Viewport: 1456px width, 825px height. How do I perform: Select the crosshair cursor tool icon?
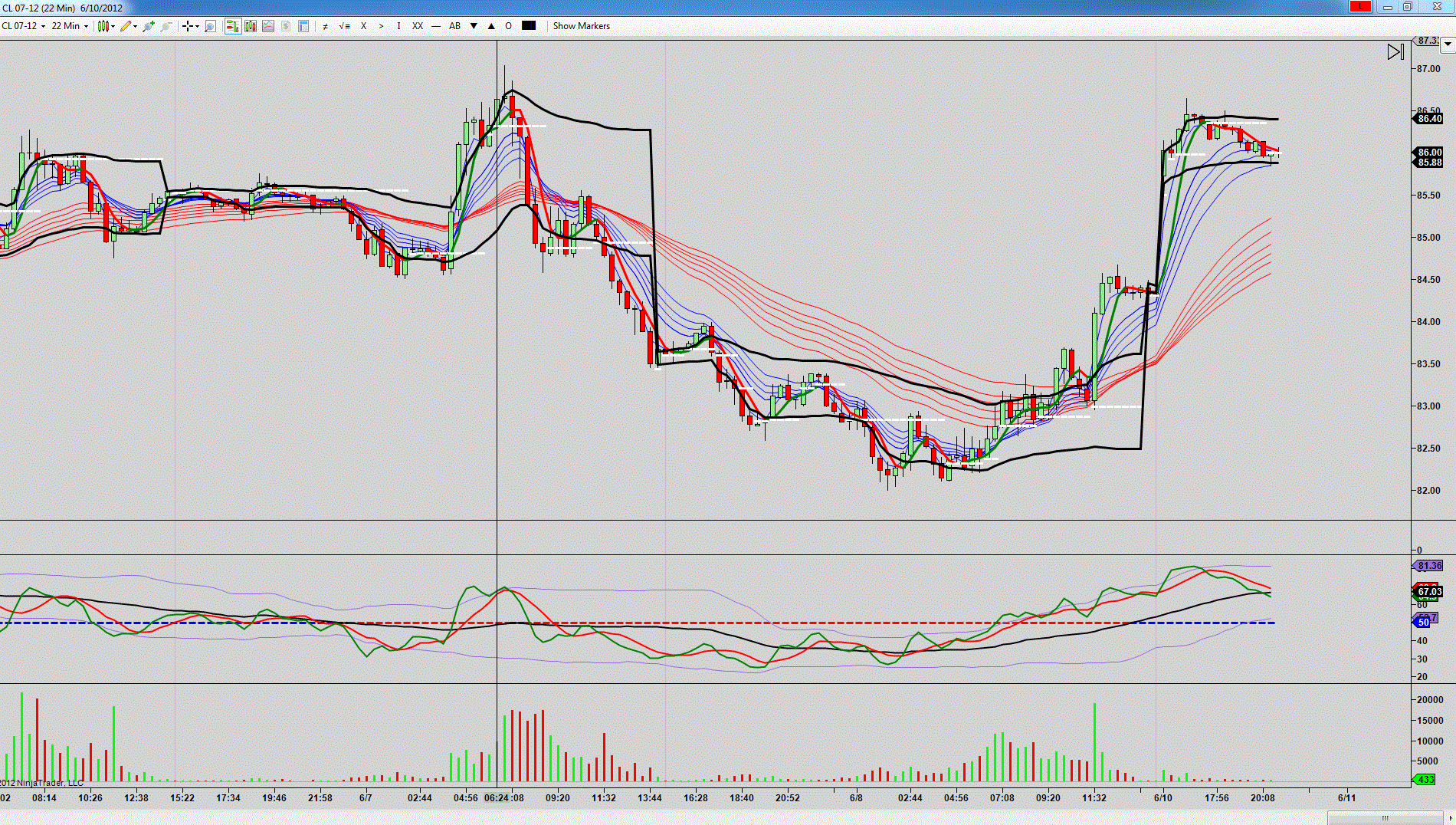pyautogui.click(x=187, y=26)
